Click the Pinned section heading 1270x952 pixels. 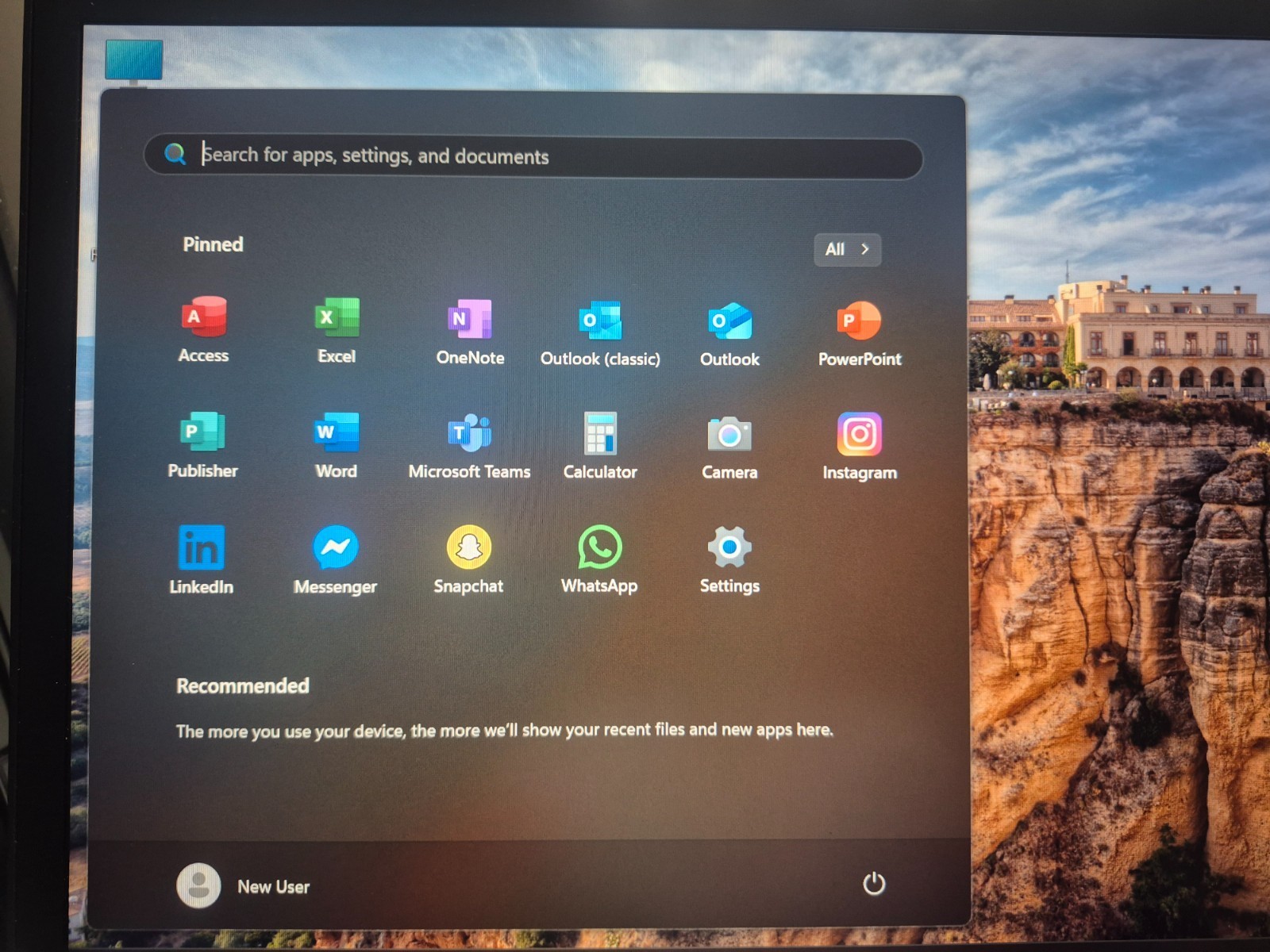(213, 244)
